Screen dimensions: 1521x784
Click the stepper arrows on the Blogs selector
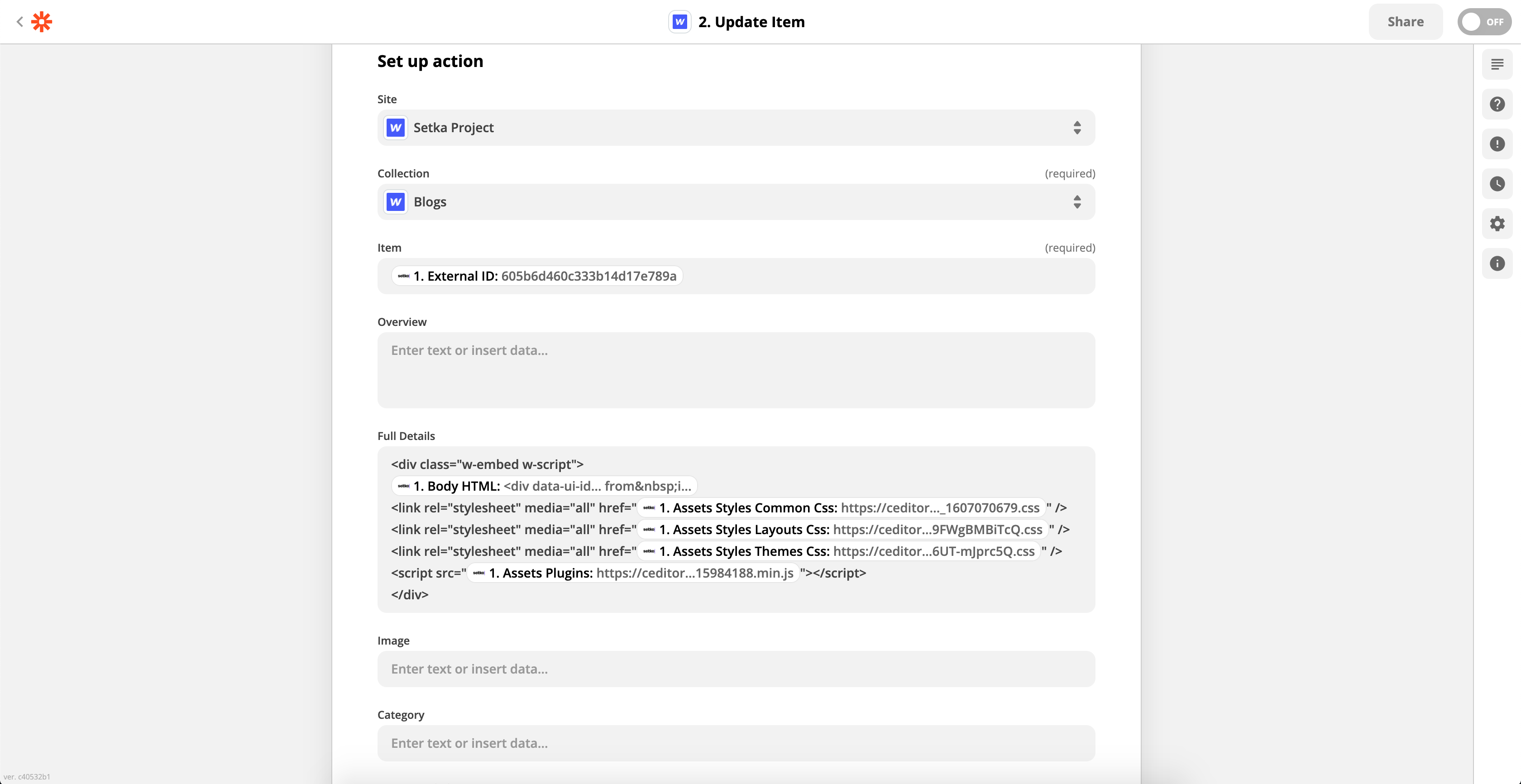[x=1076, y=202]
